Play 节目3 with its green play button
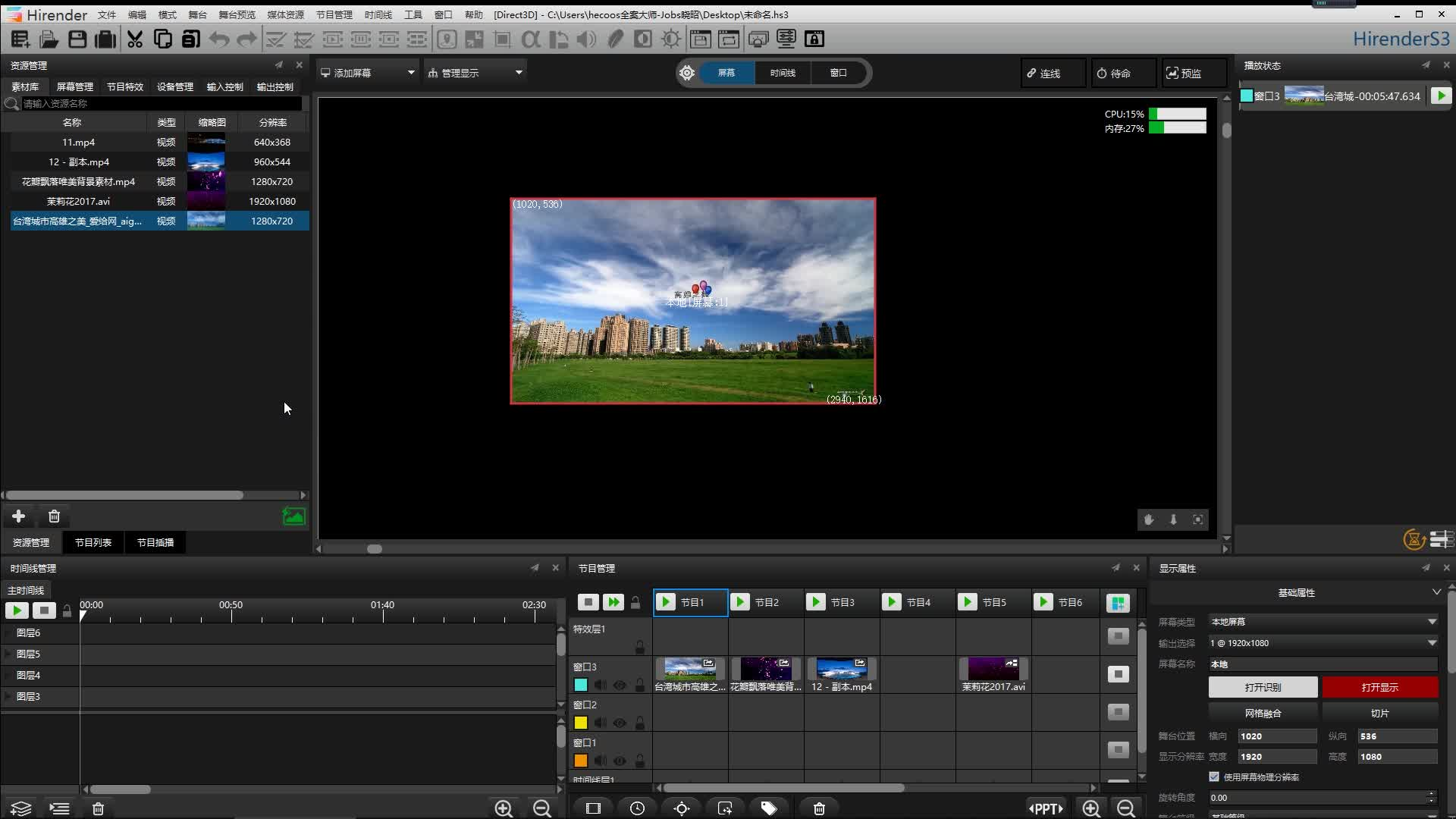The image size is (1456, 819). coord(816,602)
